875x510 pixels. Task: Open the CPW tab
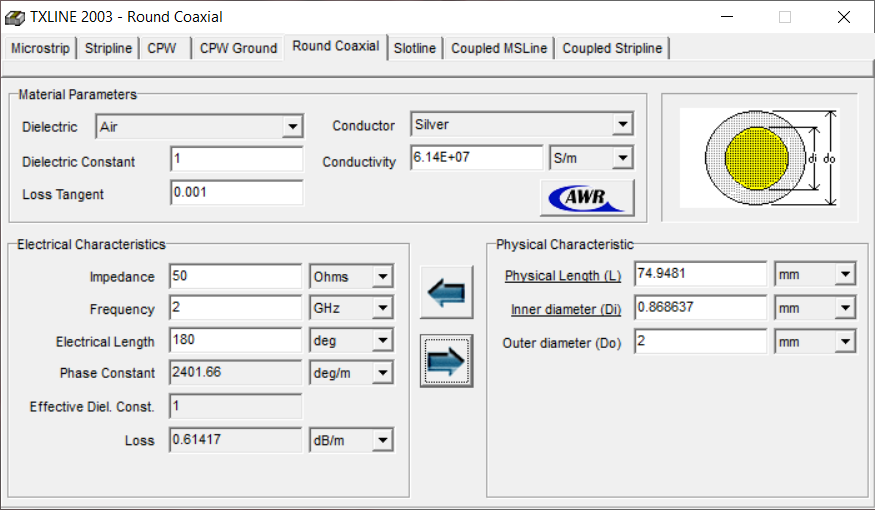pyautogui.click(x=162, y=49)
